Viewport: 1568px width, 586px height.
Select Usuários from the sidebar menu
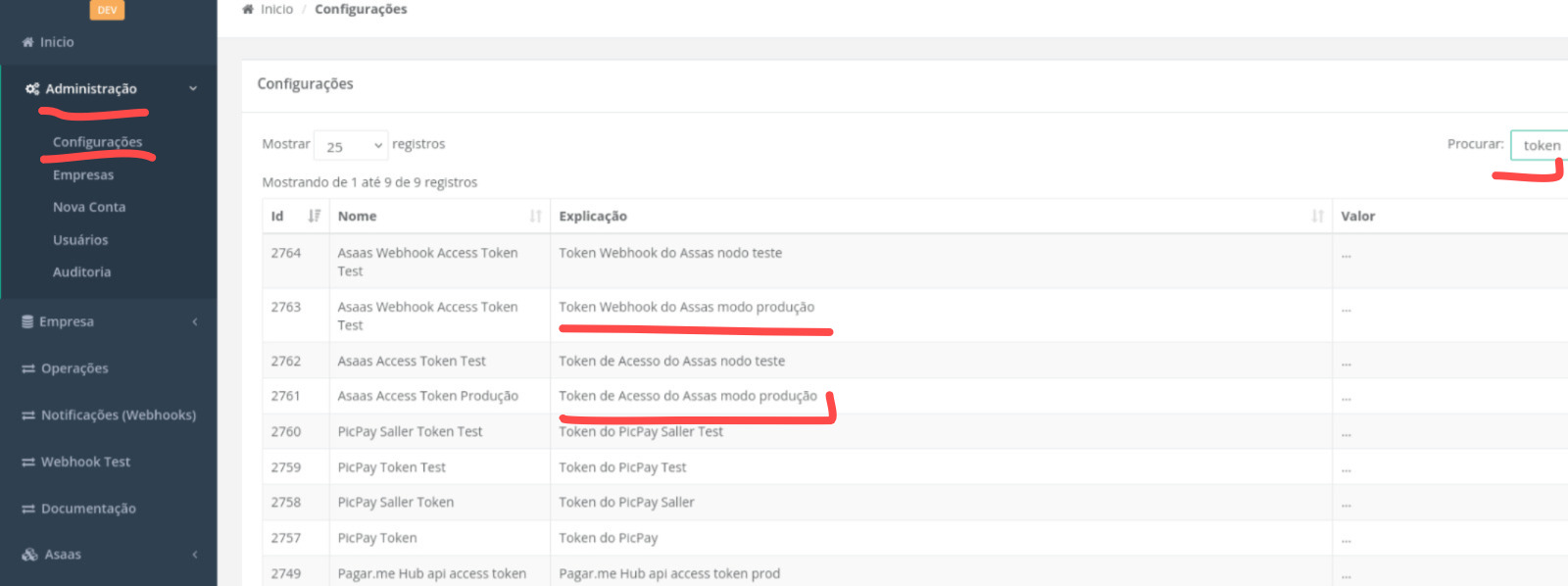80,240
